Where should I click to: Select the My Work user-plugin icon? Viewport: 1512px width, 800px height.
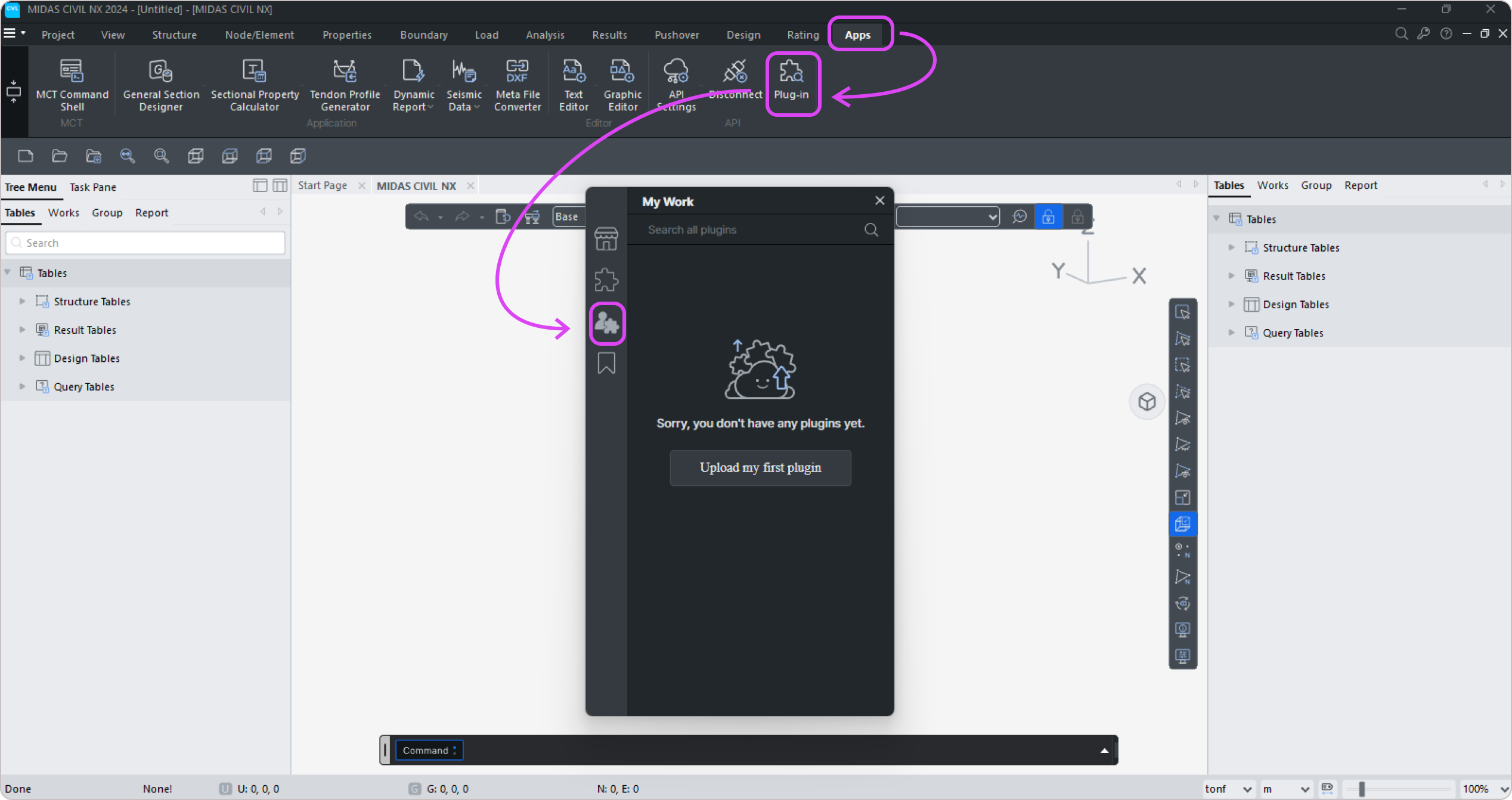606,323
